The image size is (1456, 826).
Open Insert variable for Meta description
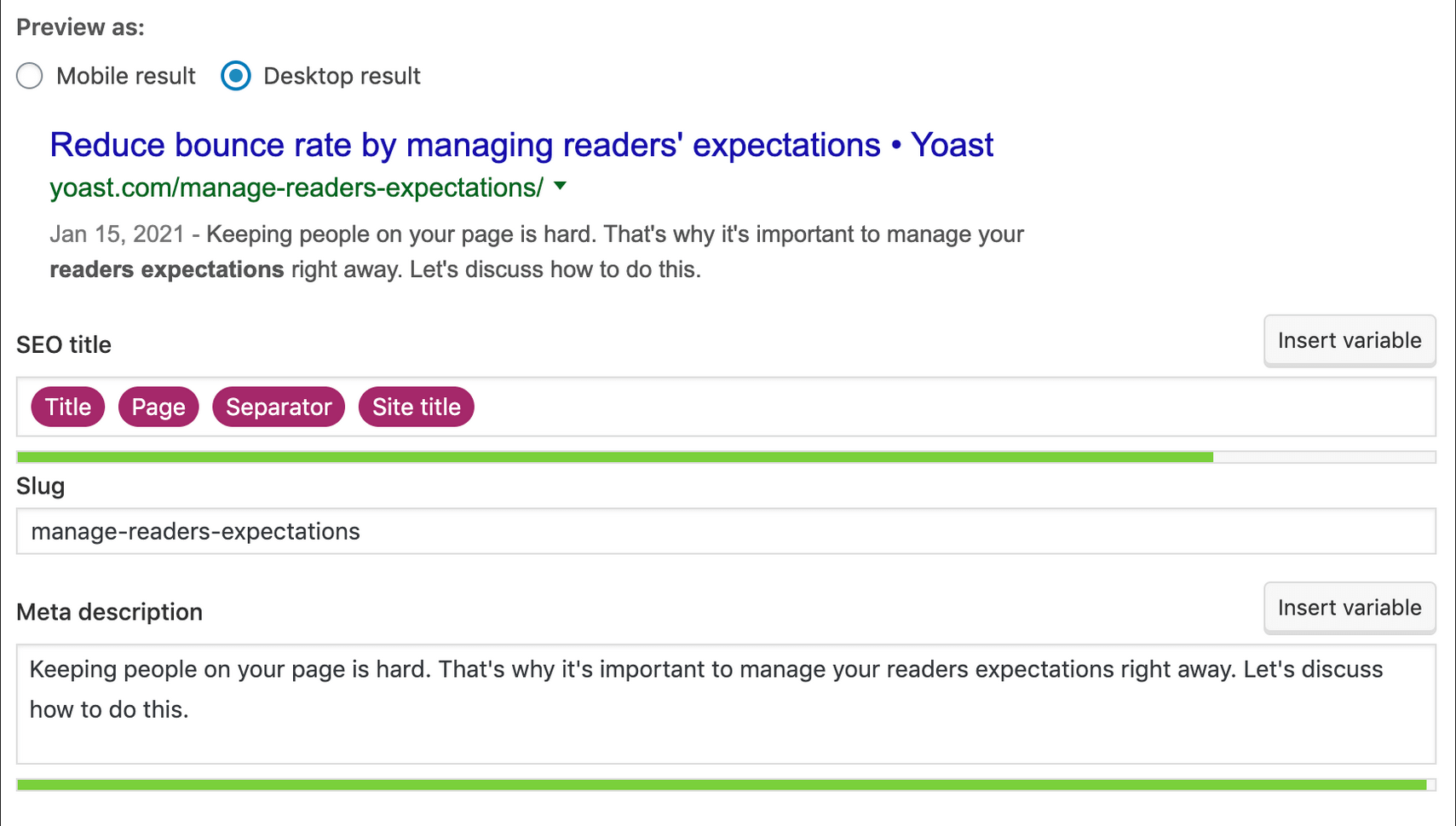(x=1349, y=607)
